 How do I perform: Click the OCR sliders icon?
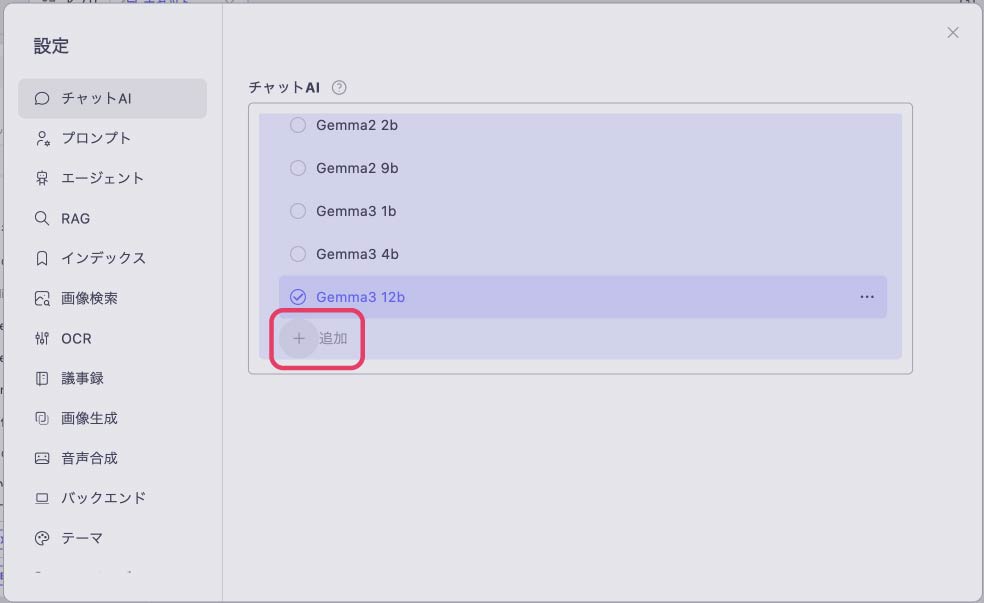42,338
